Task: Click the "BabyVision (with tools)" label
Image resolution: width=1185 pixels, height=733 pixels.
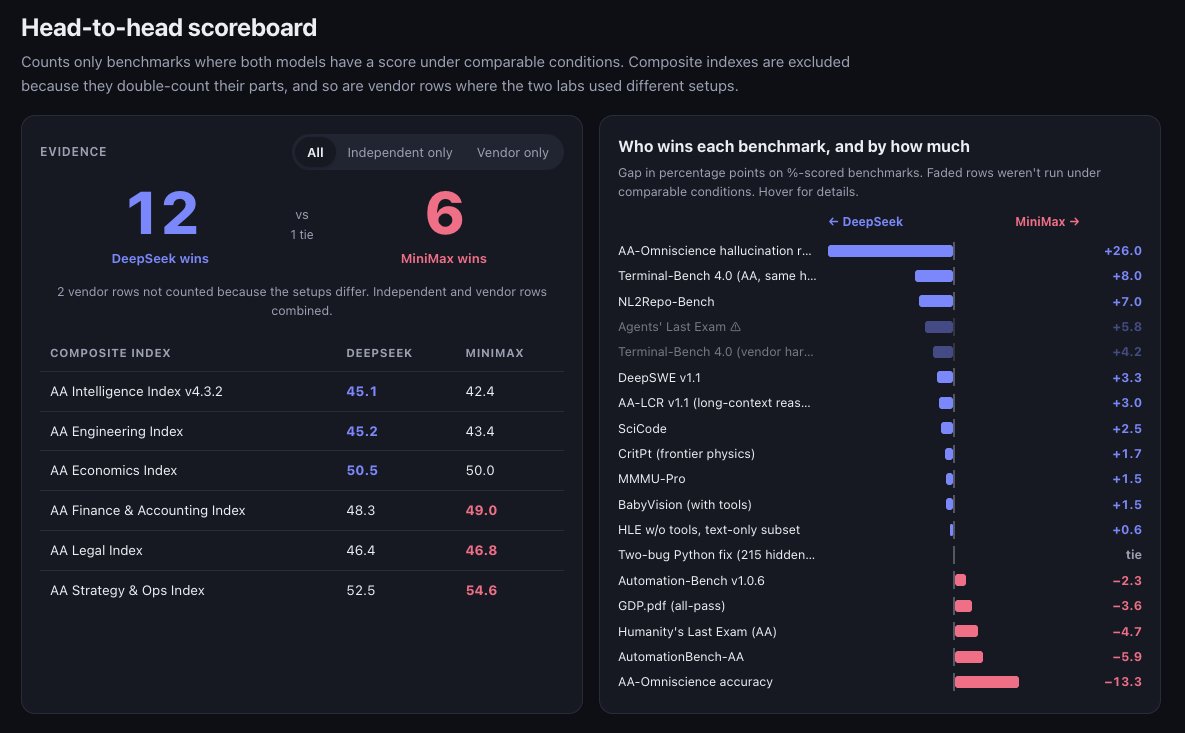Action: click(685, 505)
